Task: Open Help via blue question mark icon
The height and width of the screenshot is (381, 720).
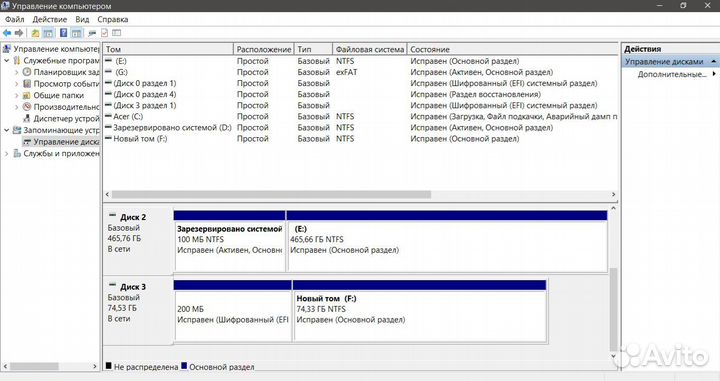Action: click(63, 33)
